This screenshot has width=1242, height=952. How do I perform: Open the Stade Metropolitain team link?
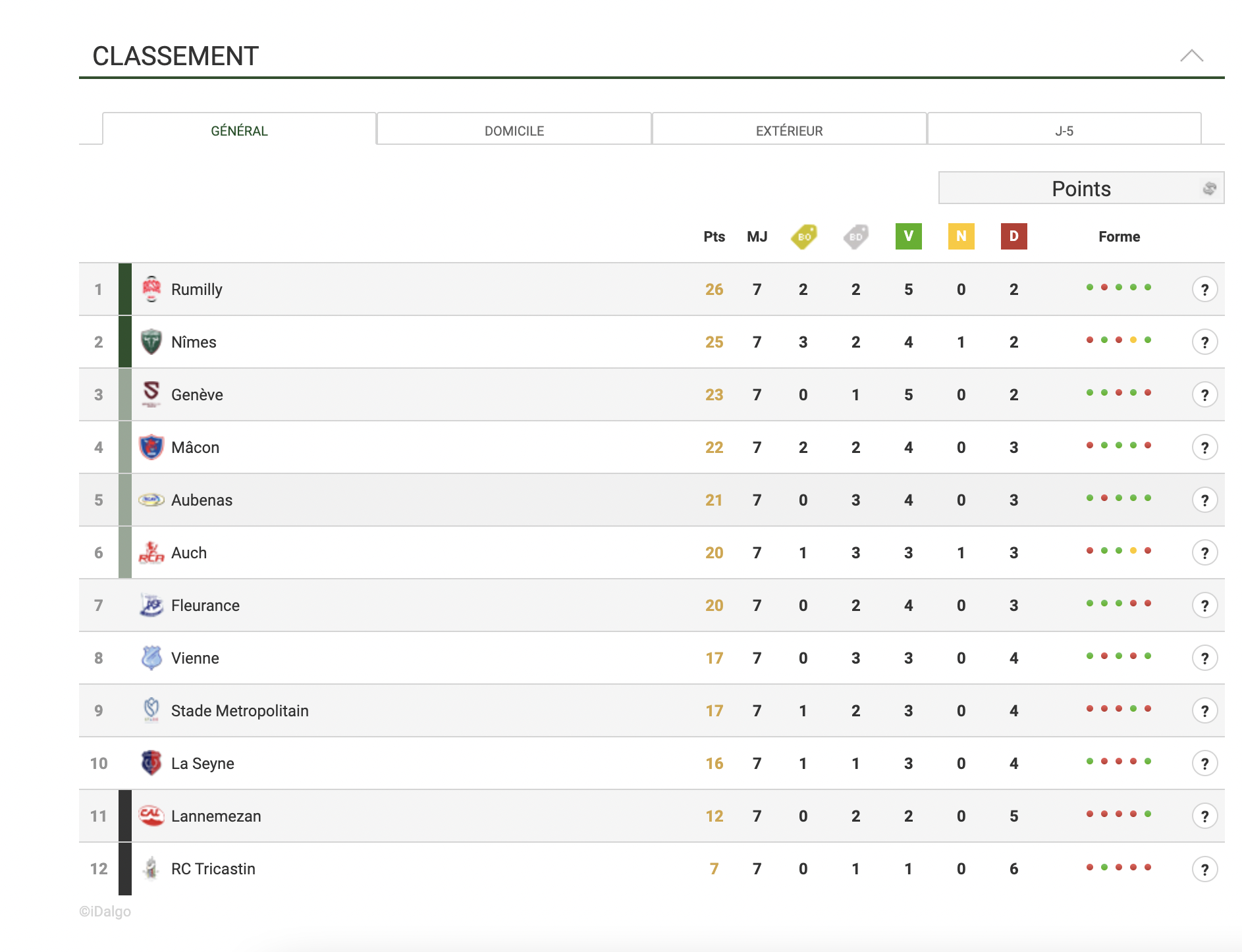click(240, 710)
